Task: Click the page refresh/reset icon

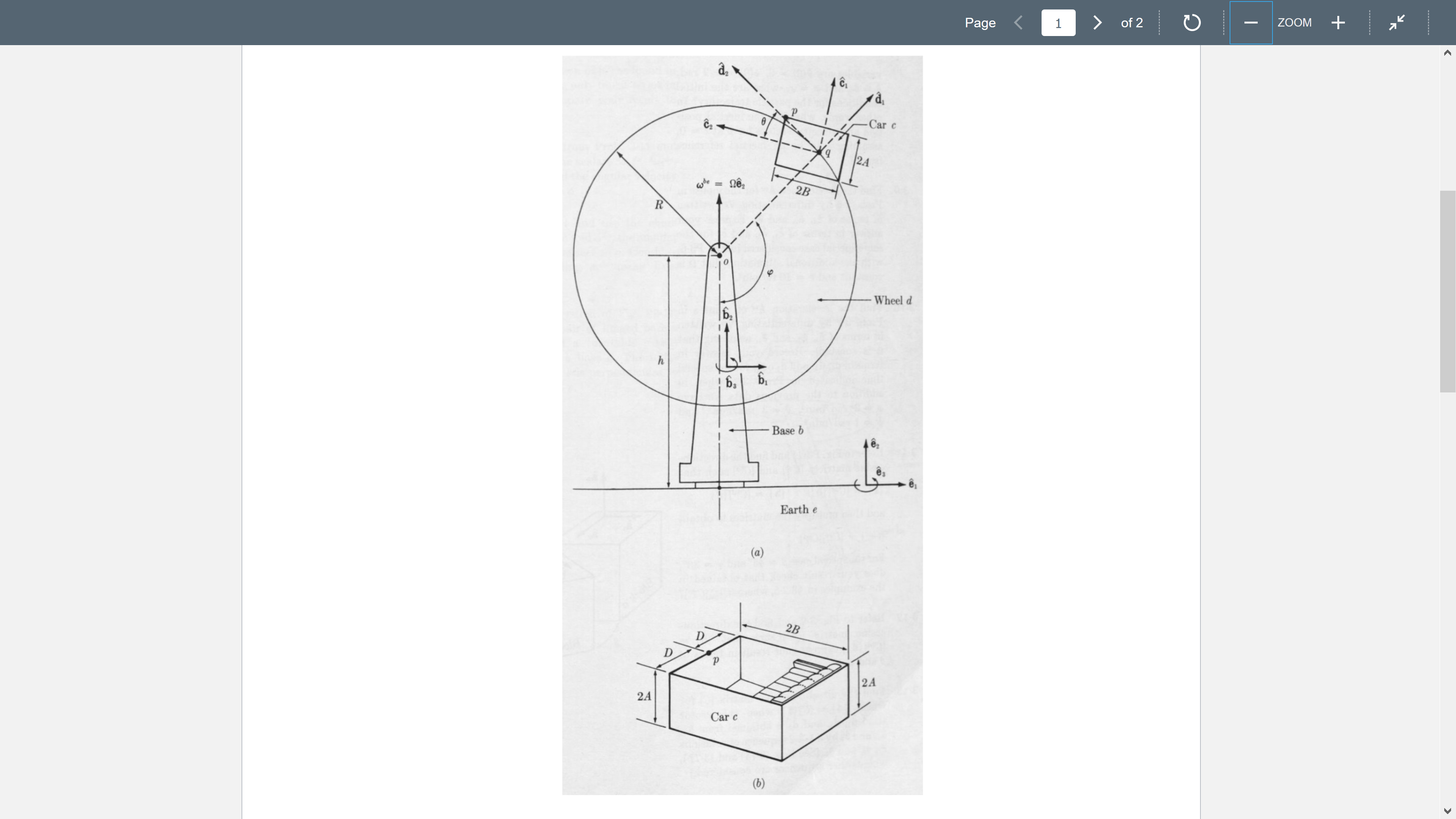Action: click(x=1192, y=22)
